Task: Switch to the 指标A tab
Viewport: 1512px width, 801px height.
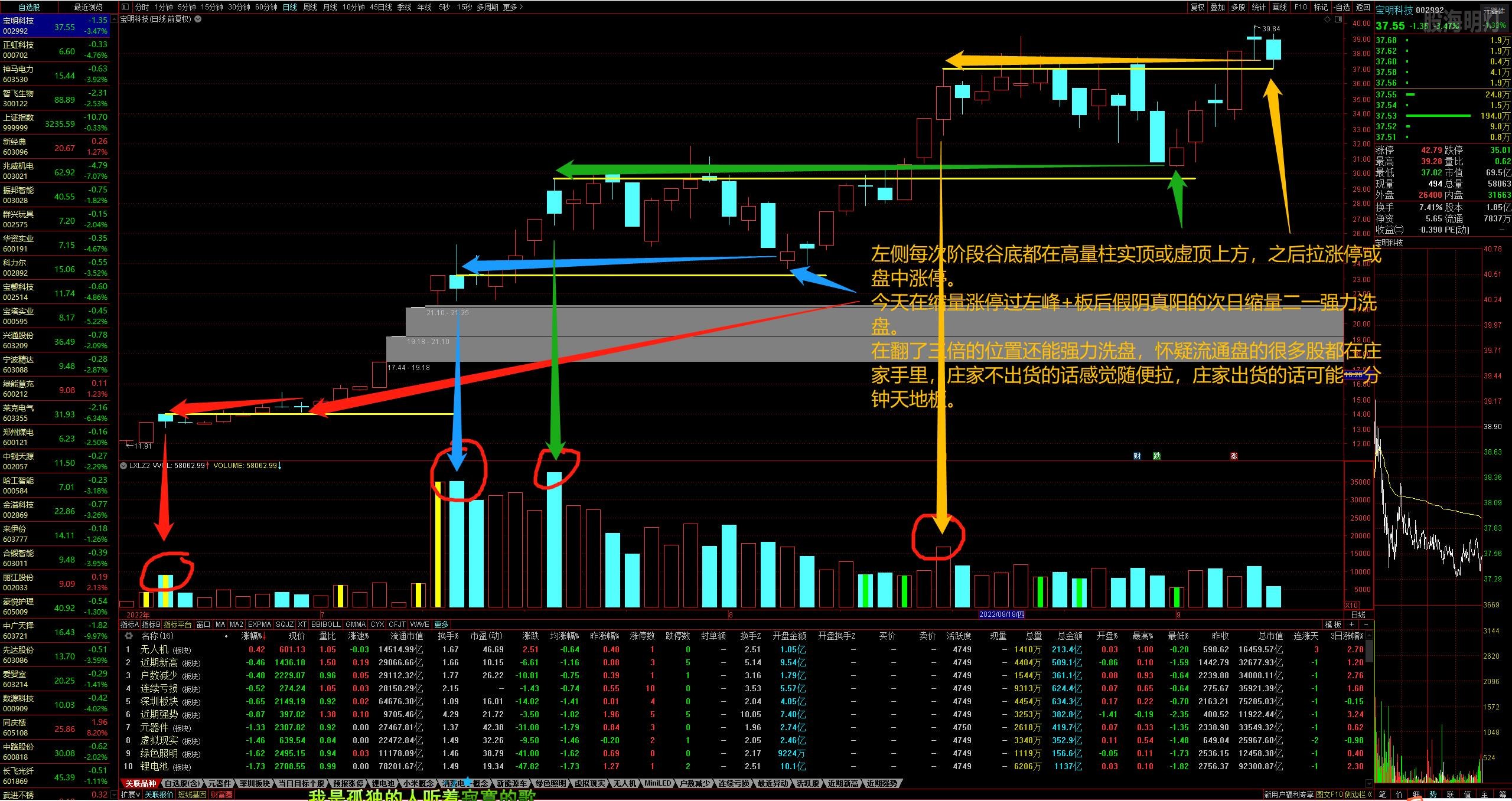Action: click(x=129, y=624)
